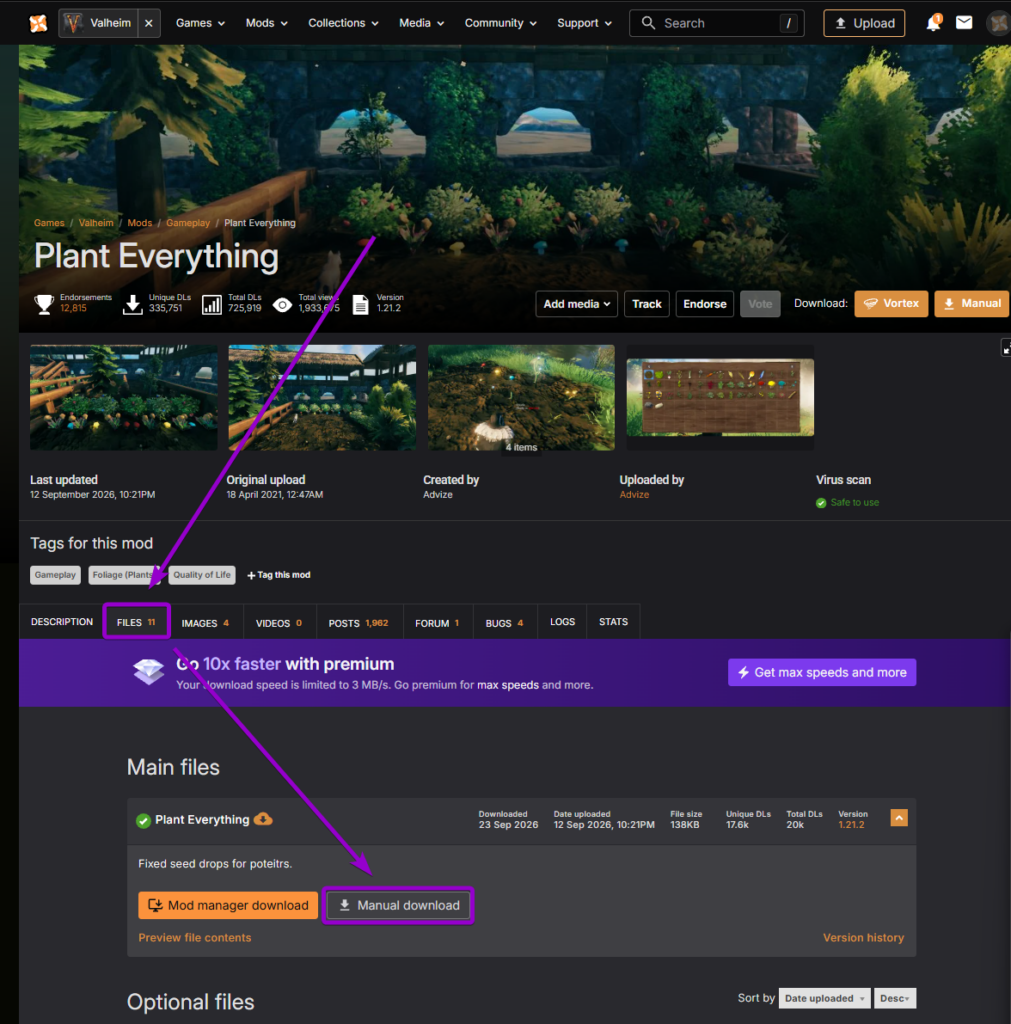Open the fourth inventory screenshot thumbnail
The height and width of the screenshot is (1024, 1011).
(720, 397)
